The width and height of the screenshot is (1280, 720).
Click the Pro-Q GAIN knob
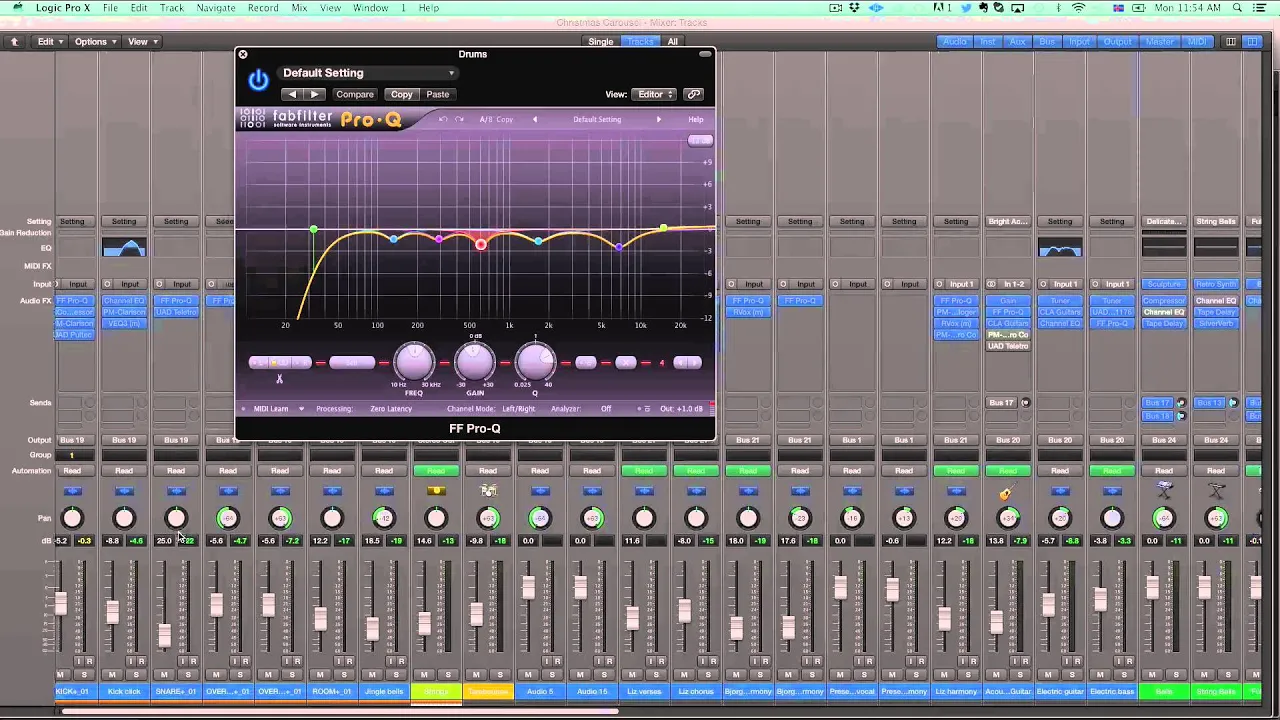coord(475,362)
